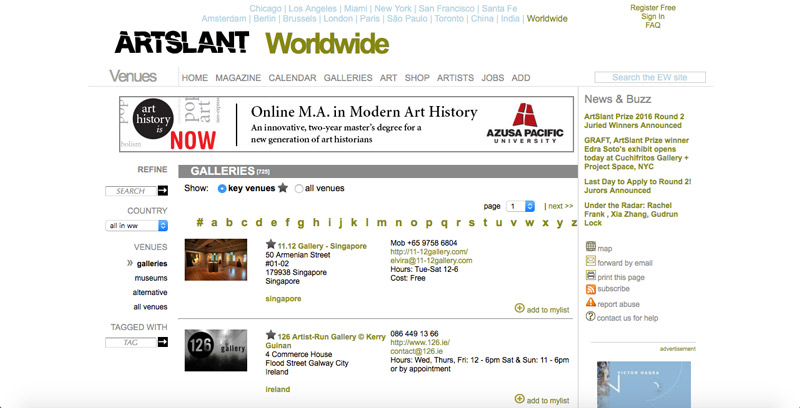Screen dimensions: 800x408
Task: Click the print this page printer icon
Action: pos(590,275)
